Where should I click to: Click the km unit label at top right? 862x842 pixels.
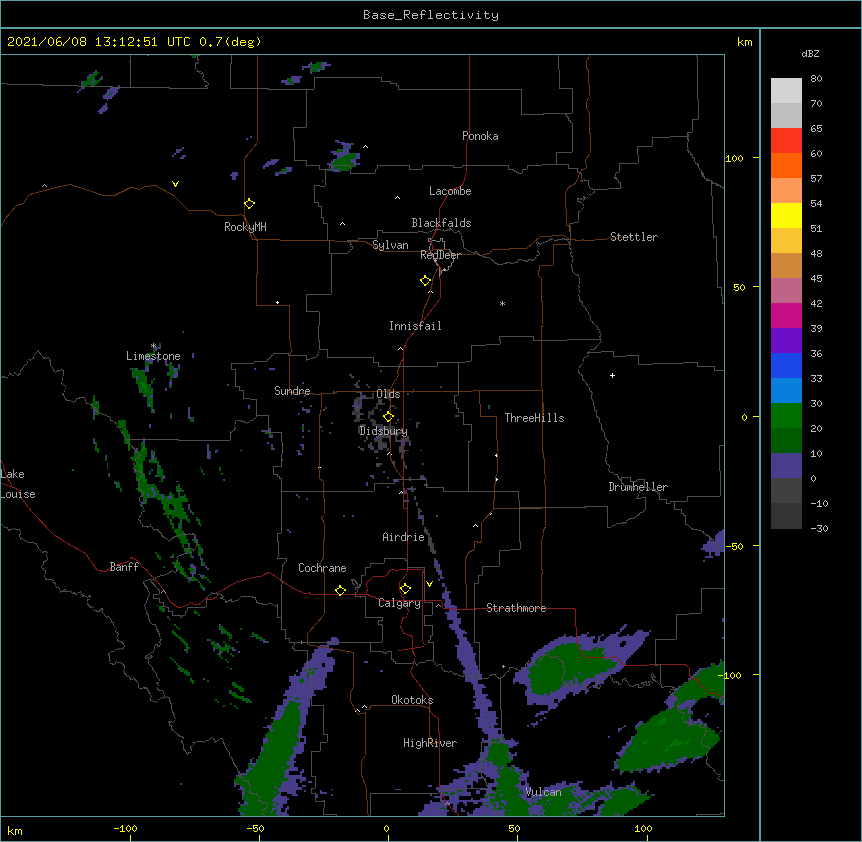[744, 42]
